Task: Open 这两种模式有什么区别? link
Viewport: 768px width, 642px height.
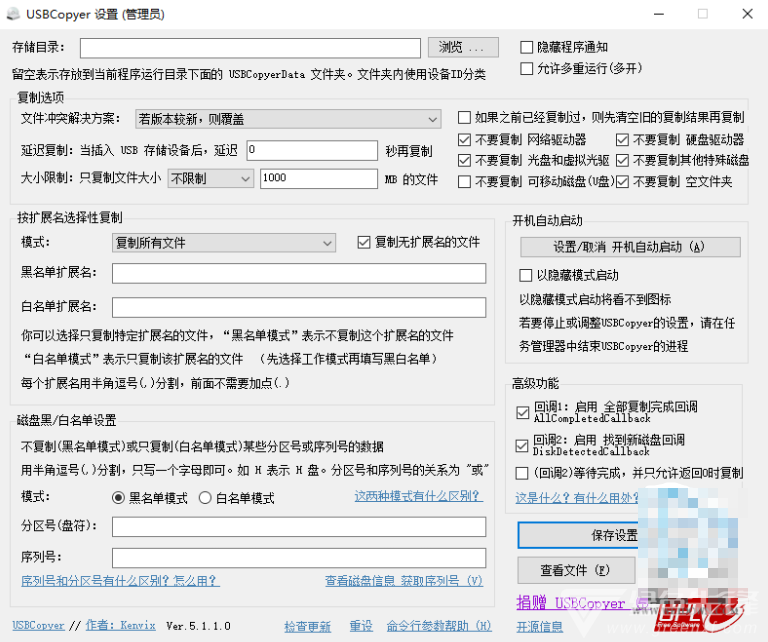Action: pyautogui.click(x=418, y=496)
